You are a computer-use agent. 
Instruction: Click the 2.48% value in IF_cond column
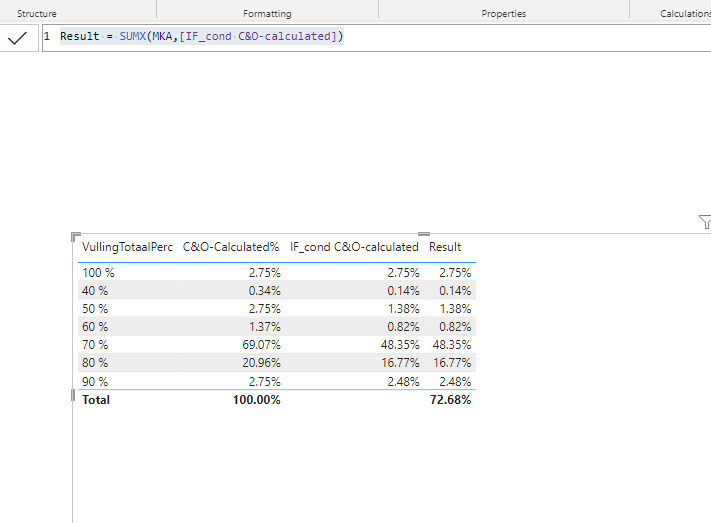pyautogui.click(x=403, y=381)
